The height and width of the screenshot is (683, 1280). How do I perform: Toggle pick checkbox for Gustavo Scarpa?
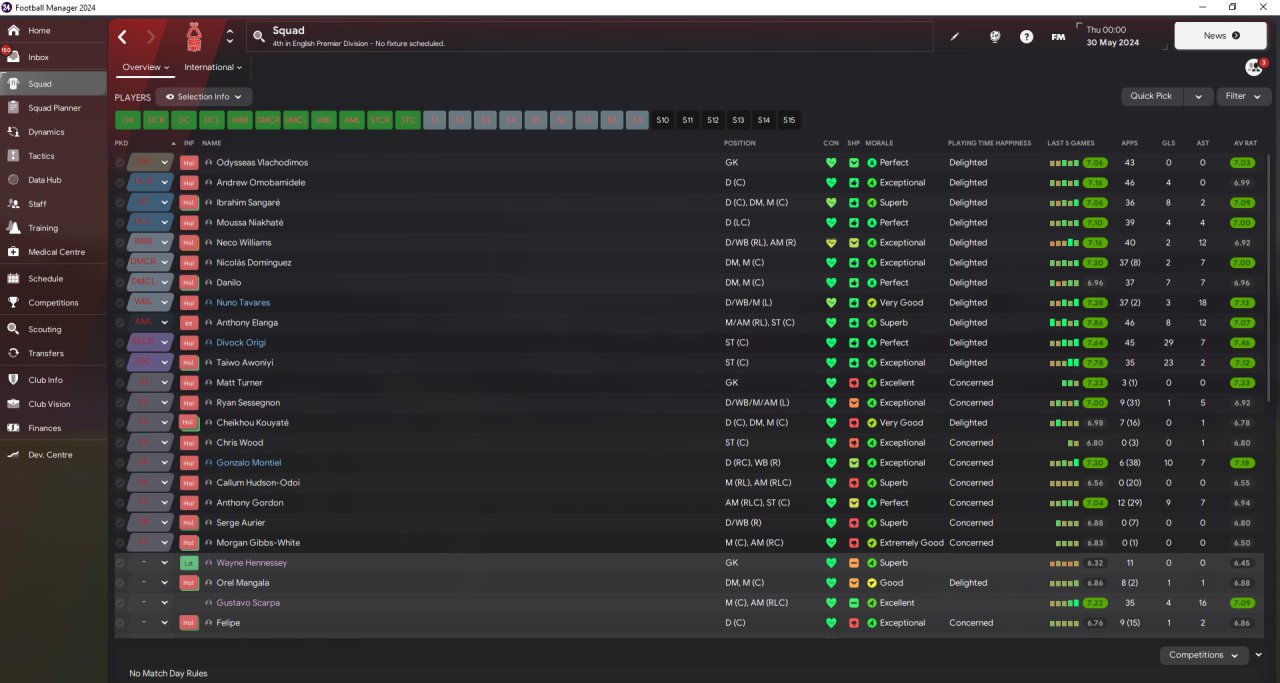(120, 603)
